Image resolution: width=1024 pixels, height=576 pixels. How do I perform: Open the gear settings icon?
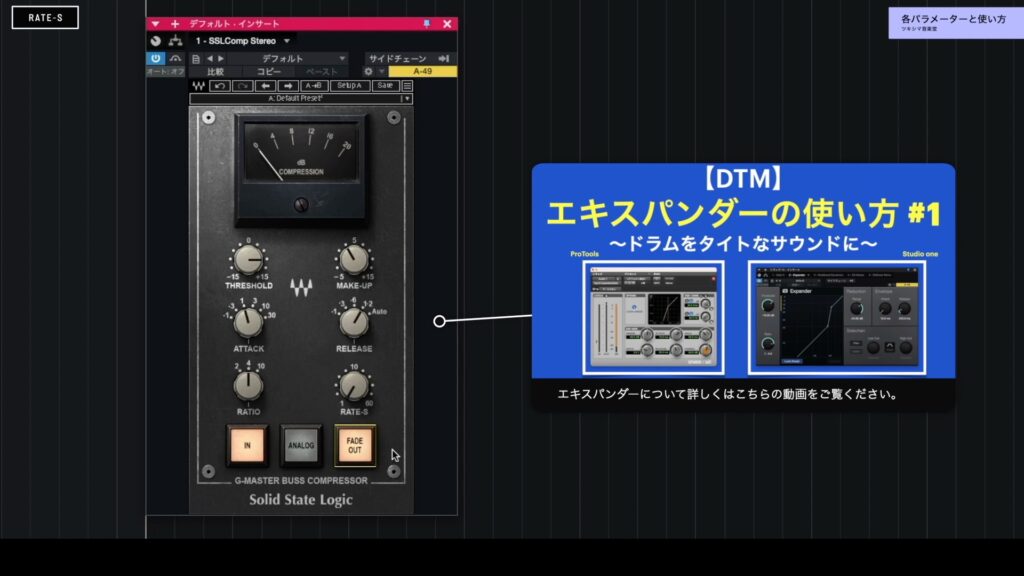pyautogui.click(x=368, y=71)
